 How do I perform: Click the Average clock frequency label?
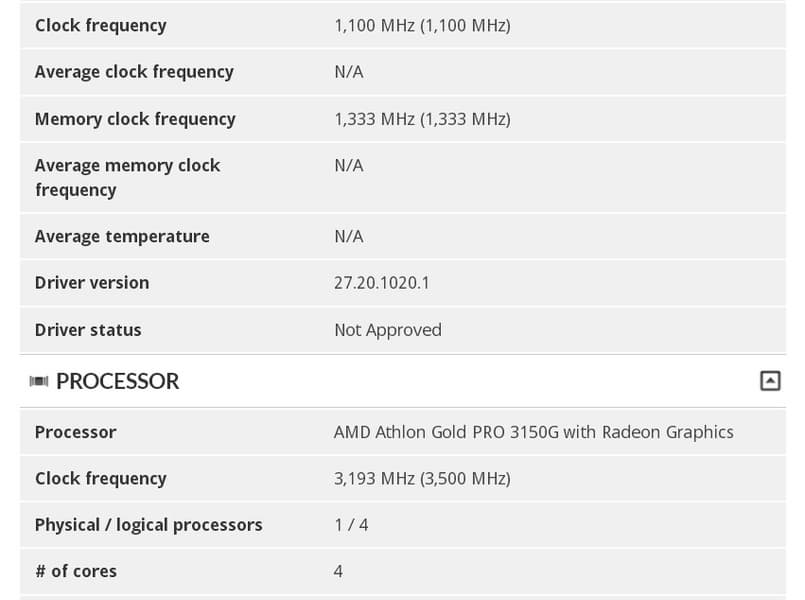tap(134, 72)
